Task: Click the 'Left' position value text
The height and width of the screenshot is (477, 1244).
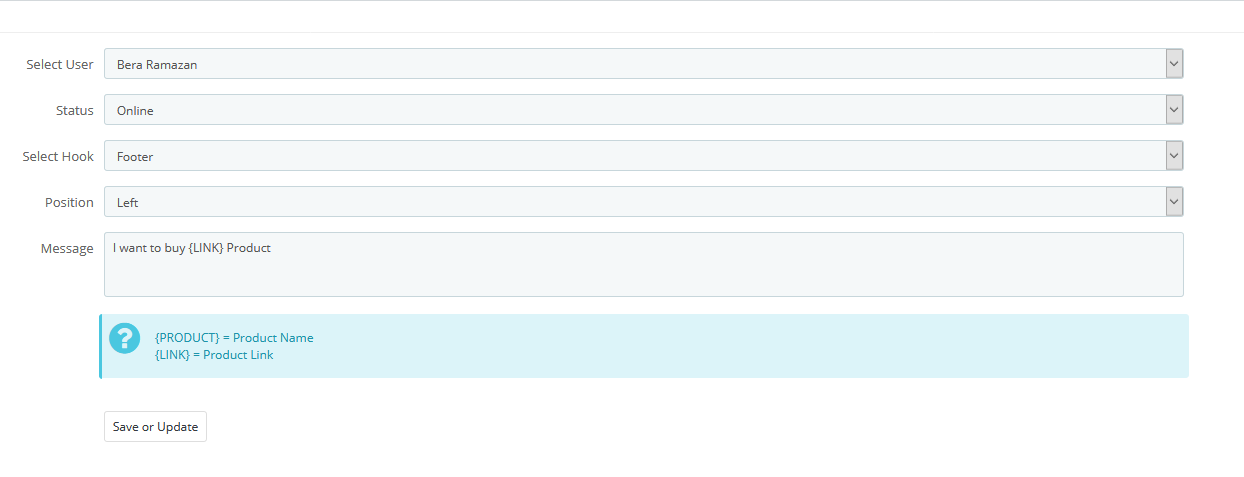Action: click(128, 203)
